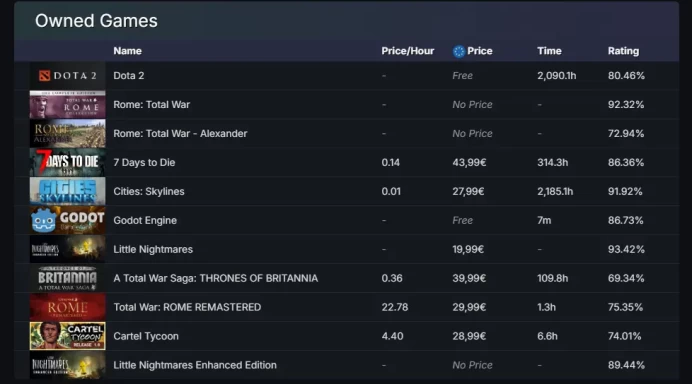Screen dimensions: 692x384
Task: Select Rome: Total War rating 92.32%
Action: (x=626, y=105)
